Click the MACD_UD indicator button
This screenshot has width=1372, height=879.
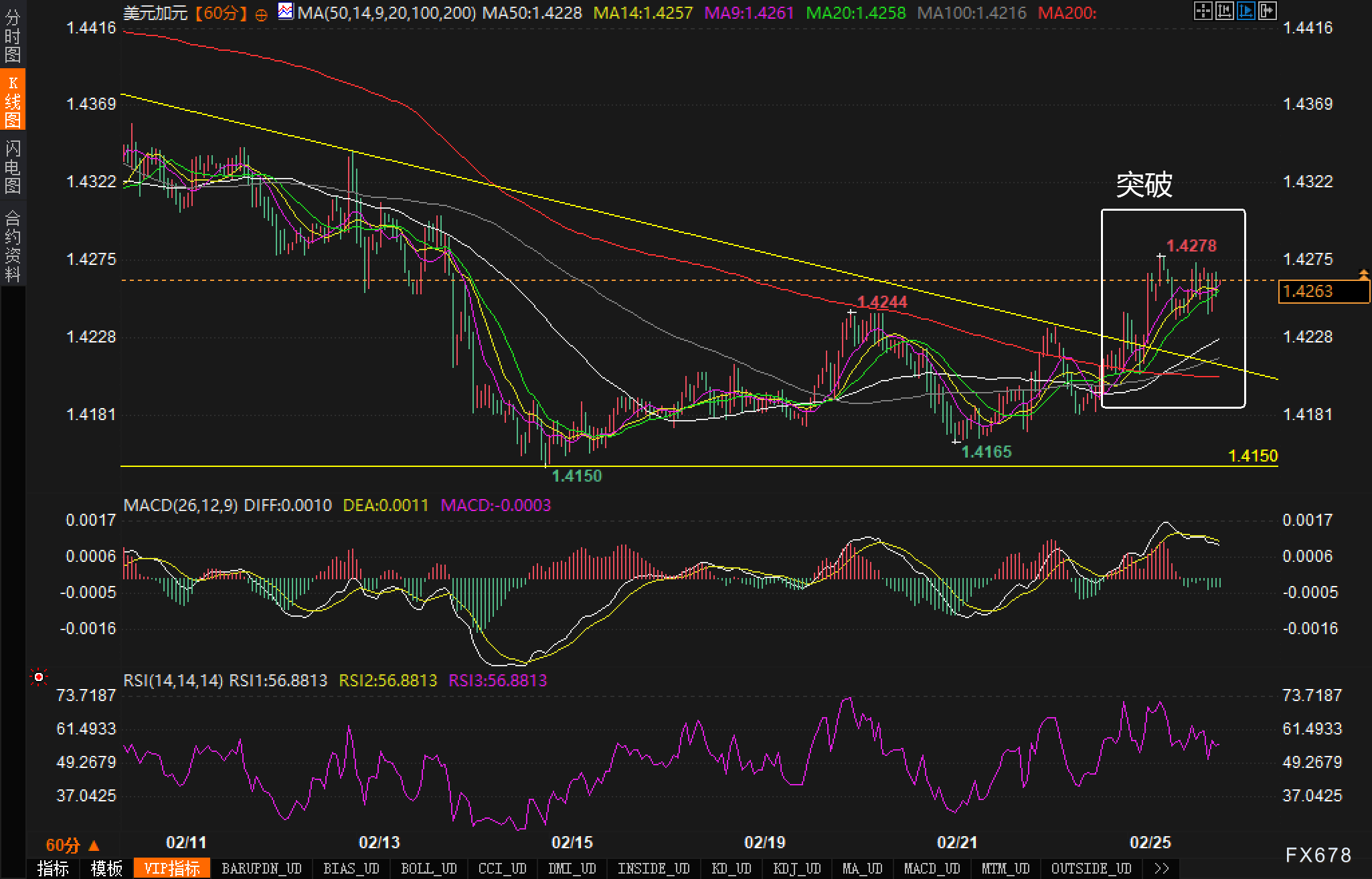point(932,868)
